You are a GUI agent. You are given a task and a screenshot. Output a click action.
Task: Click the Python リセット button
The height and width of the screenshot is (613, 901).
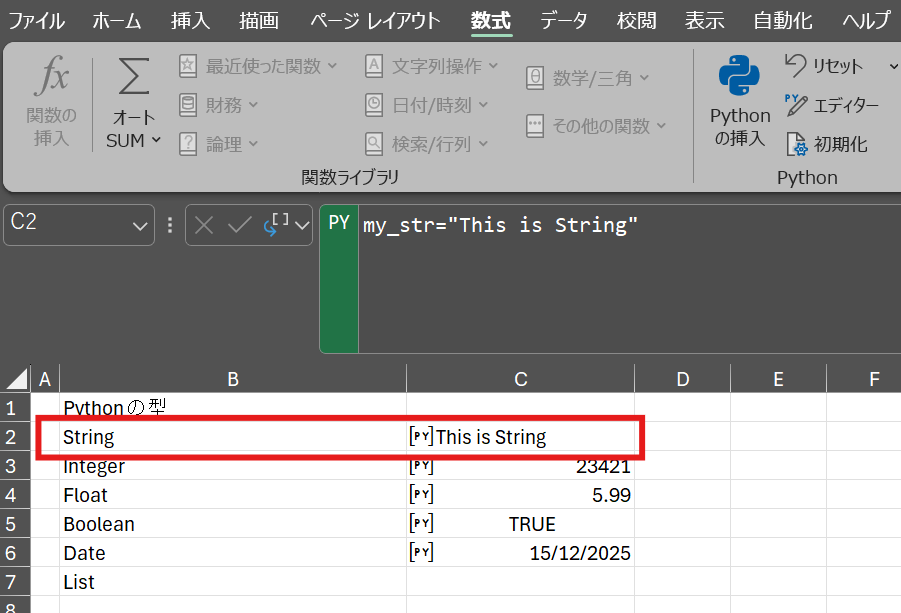click(823, 66)
